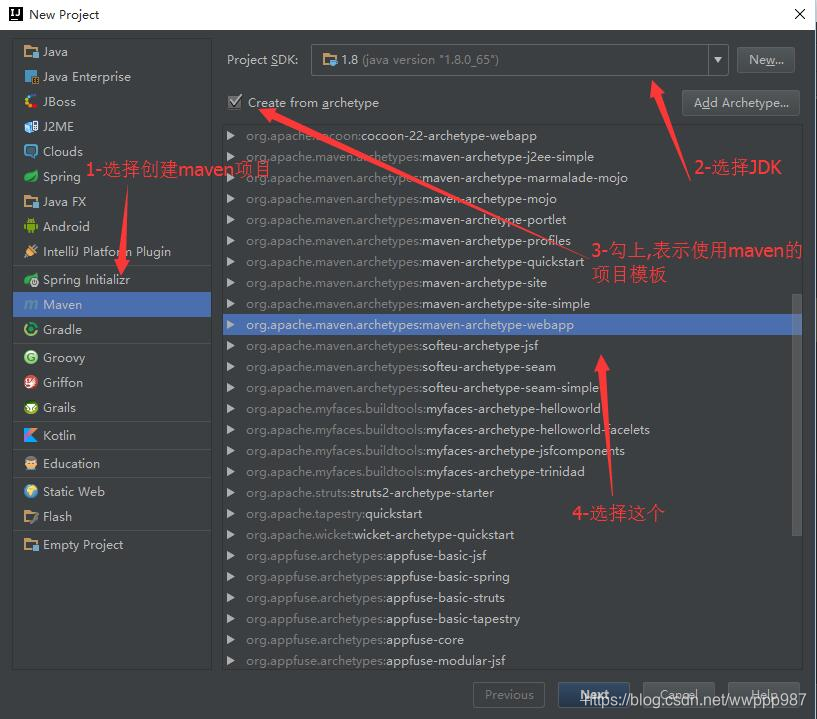This screenshot has height=719, width=817.
Task: Expand maven-archetype-quickstart node
Action: coord(230,262)
